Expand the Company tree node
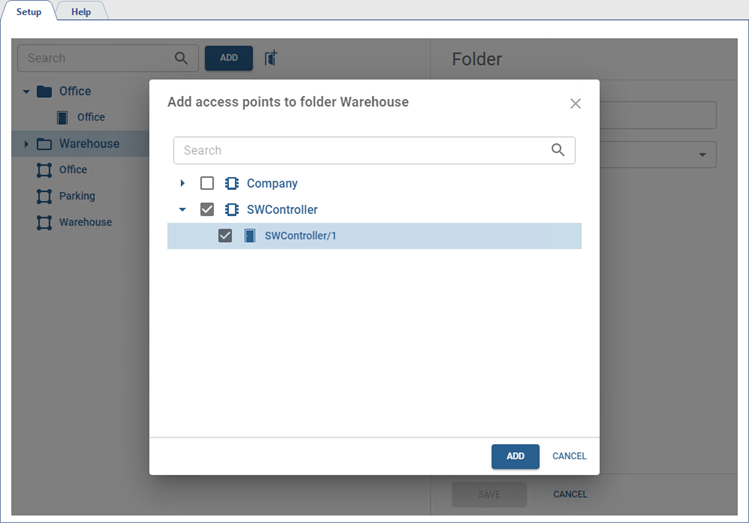Viewport: 749px width, 523px height. click(x=182, y=184)
